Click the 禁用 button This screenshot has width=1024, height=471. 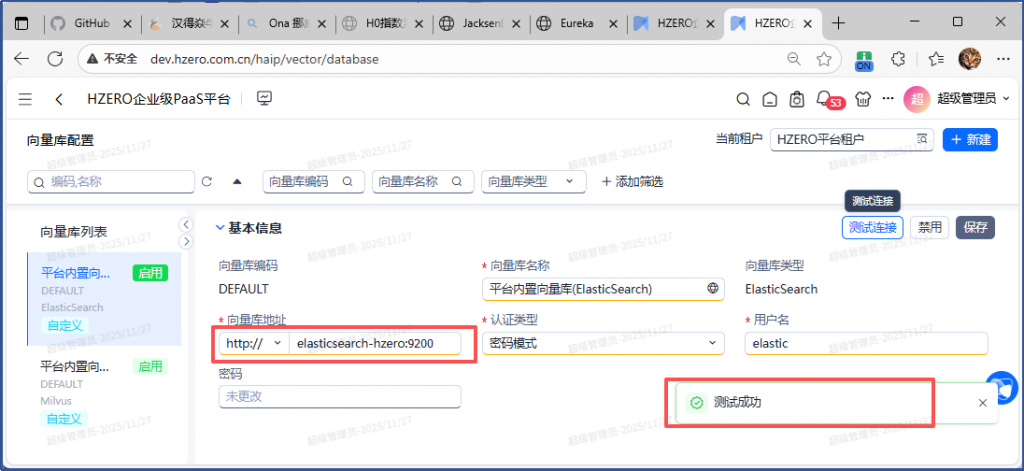[930, 228]
